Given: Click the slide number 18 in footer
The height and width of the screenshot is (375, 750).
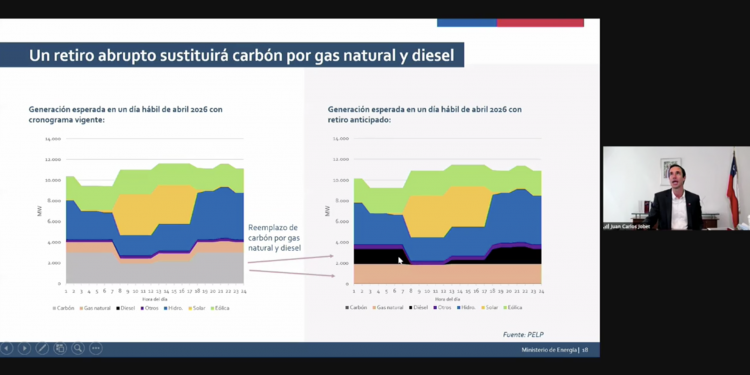Looking at the screenshot, I should coord(585,350).
